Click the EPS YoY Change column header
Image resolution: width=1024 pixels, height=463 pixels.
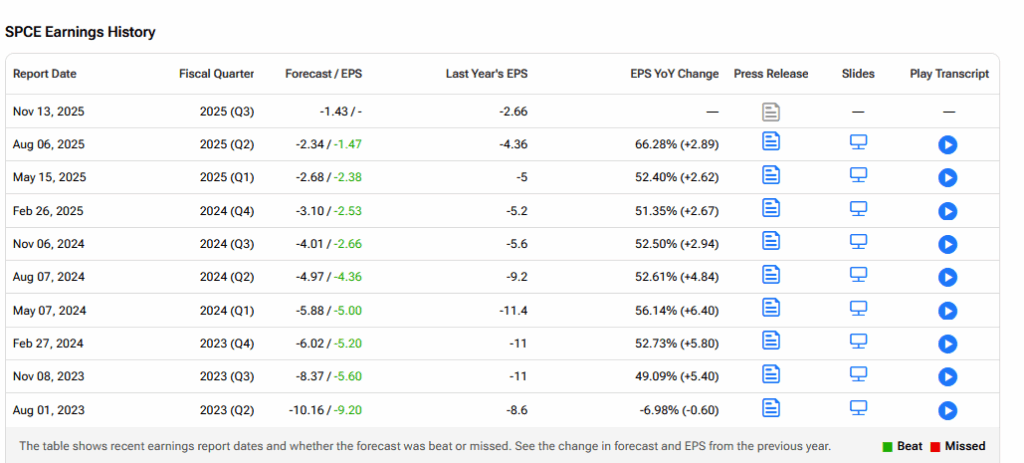coord(674,74)
